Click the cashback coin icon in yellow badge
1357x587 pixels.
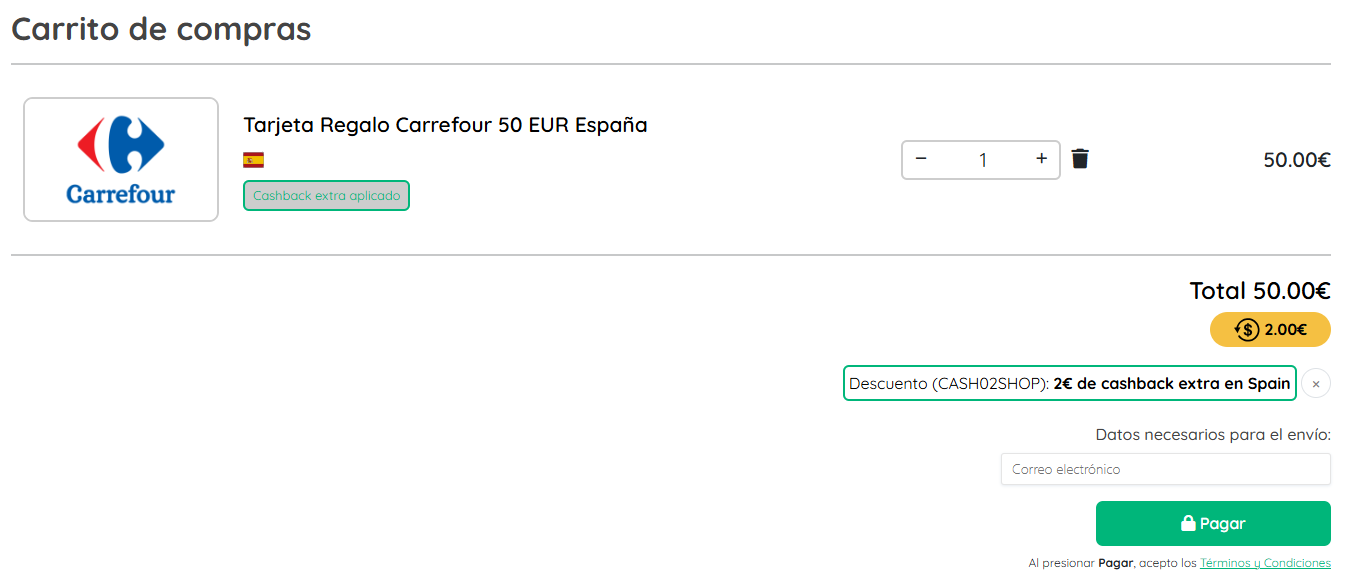pos(1247,329)
